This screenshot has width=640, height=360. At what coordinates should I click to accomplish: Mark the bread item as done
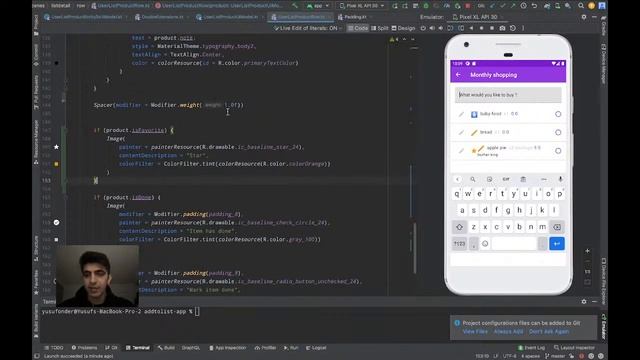pos(558,132)
